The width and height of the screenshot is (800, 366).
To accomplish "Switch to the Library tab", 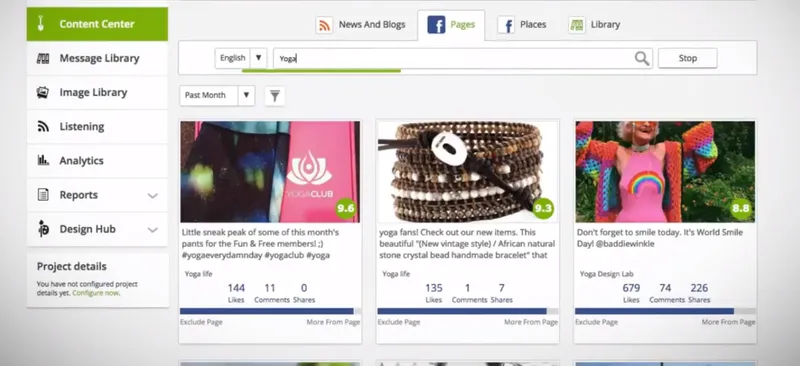I will click(594, 25).
